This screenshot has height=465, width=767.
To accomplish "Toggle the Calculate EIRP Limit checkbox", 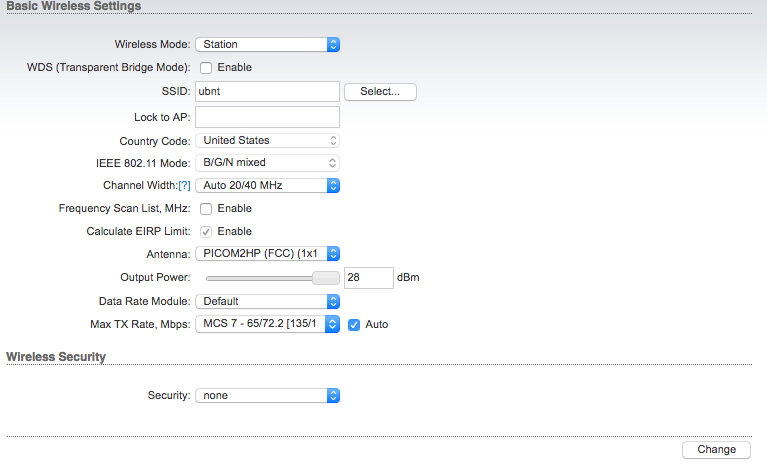I will (206, 231).
